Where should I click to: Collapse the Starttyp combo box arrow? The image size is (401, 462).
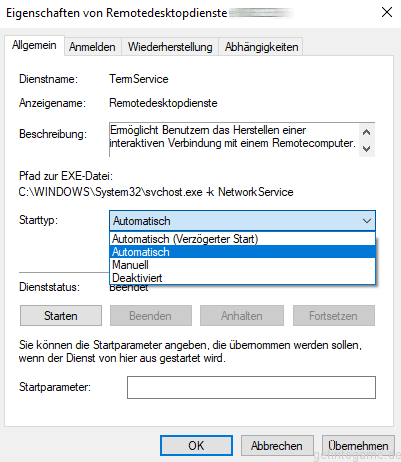[367, 221]
